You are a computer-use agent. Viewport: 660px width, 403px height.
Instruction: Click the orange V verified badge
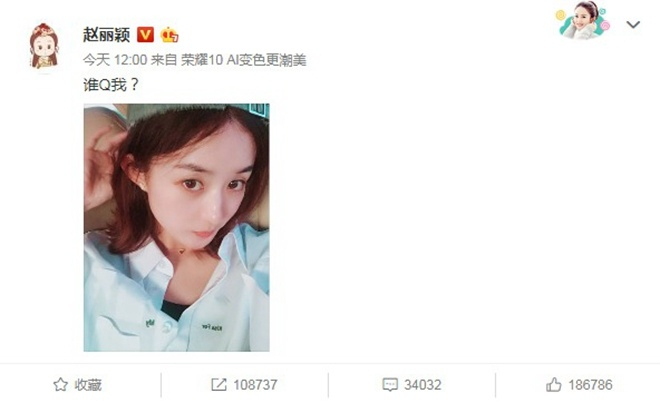[145, 35]
